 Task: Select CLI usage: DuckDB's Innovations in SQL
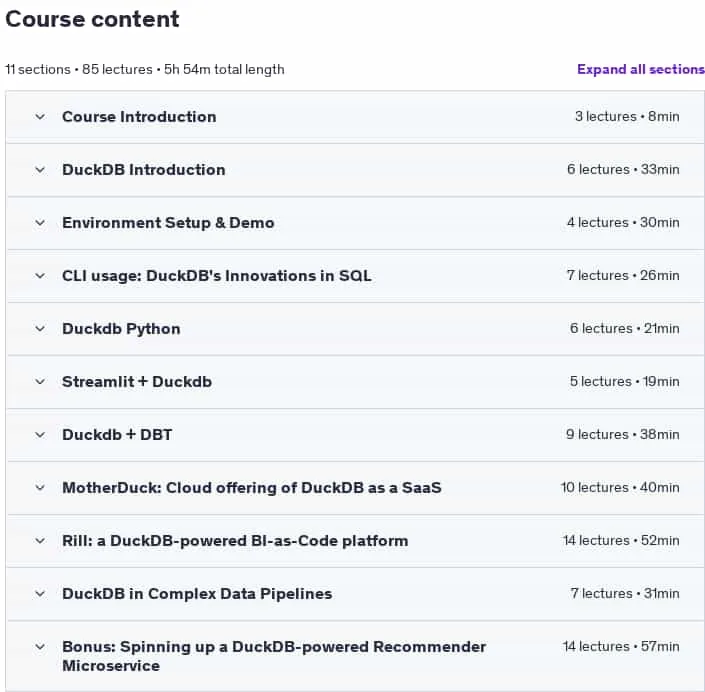click(217, 276)
